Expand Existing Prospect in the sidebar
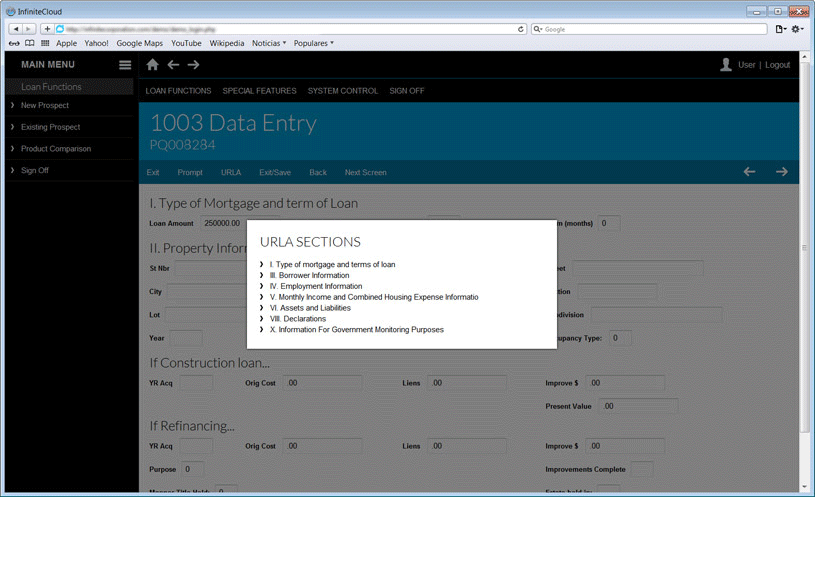This screenshot has width=815, height=563. point(50,127)
